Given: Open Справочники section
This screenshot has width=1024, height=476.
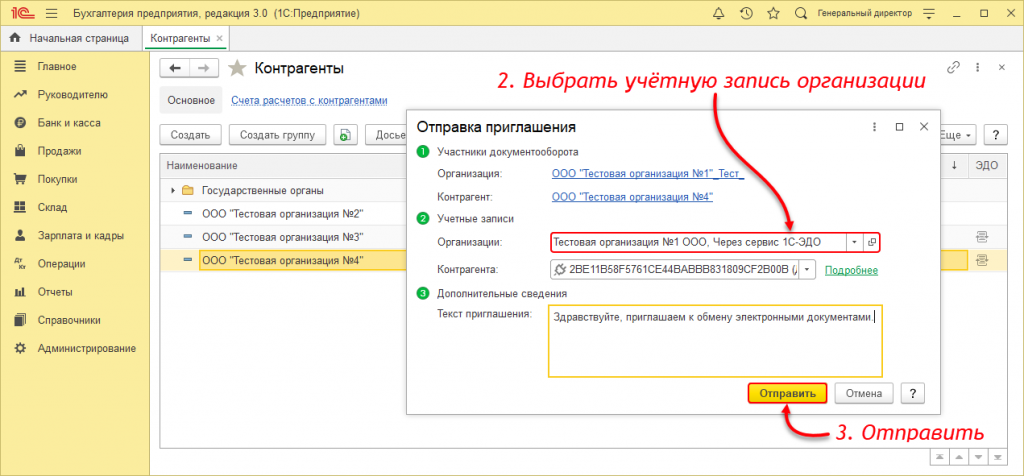Looking at the screenshot, I should (x=69, y=320).
